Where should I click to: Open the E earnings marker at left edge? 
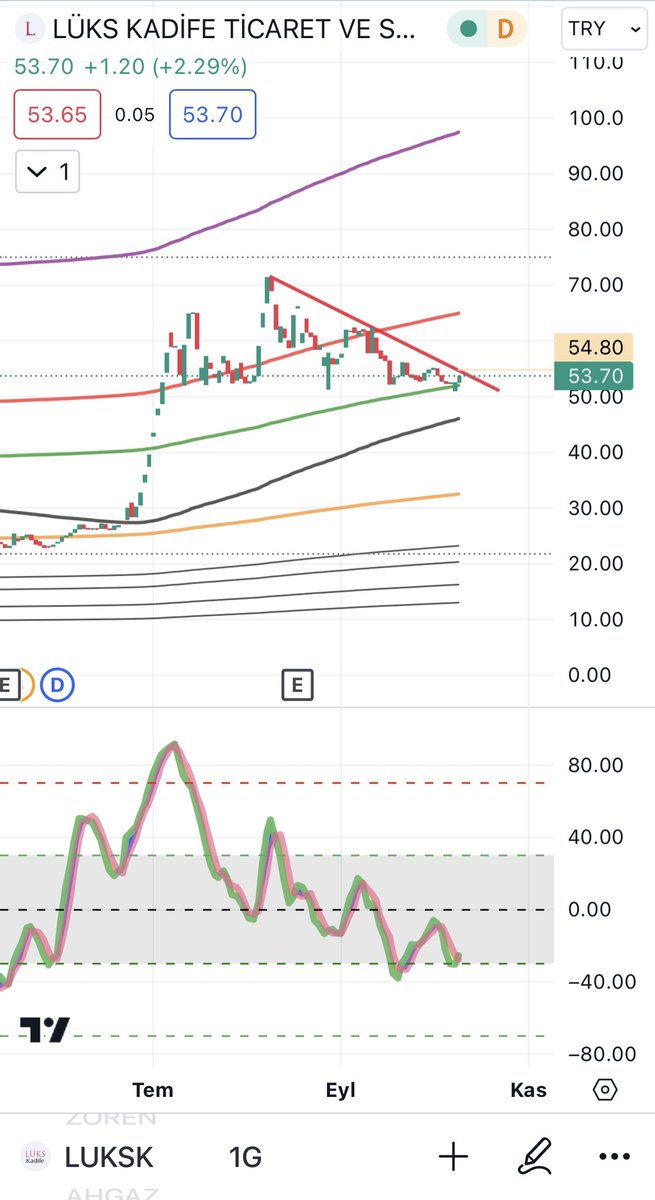pos(7,685)
